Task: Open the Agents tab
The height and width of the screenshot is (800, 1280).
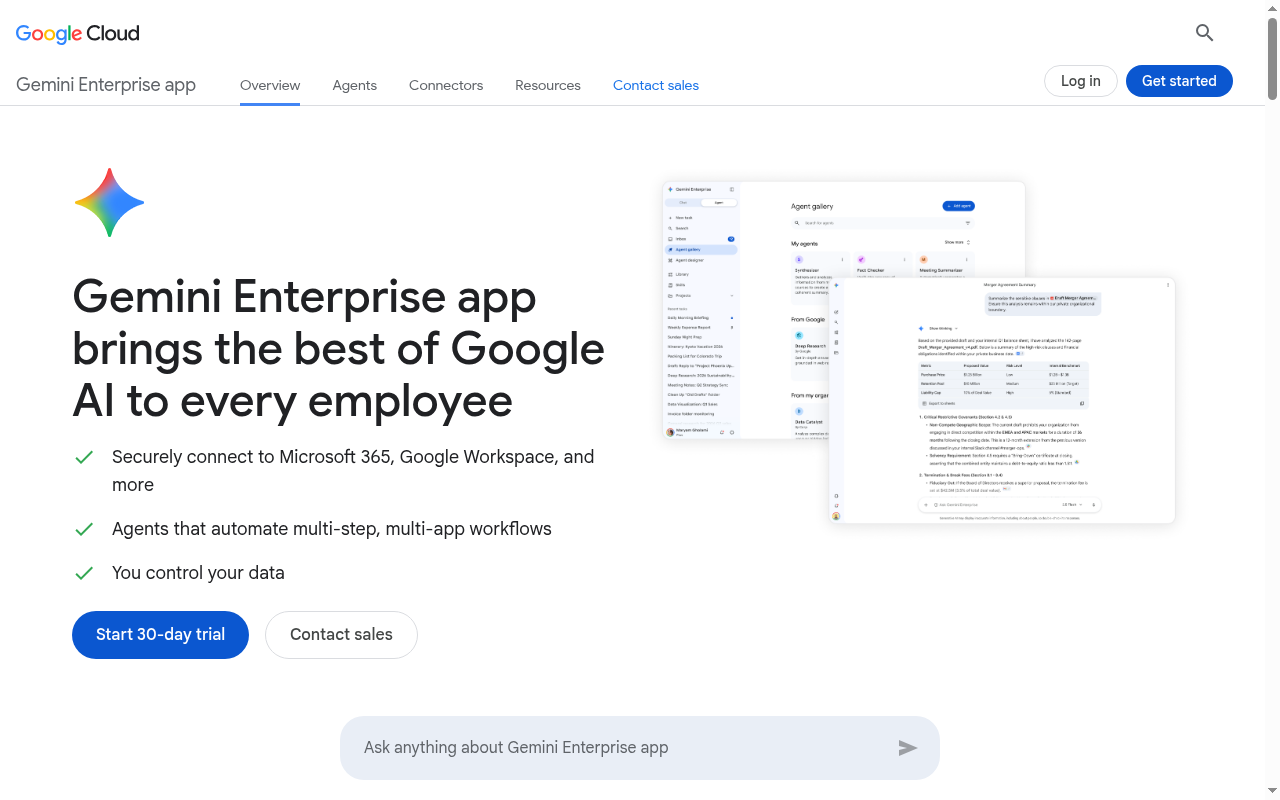Action: [x=355, y=85]
